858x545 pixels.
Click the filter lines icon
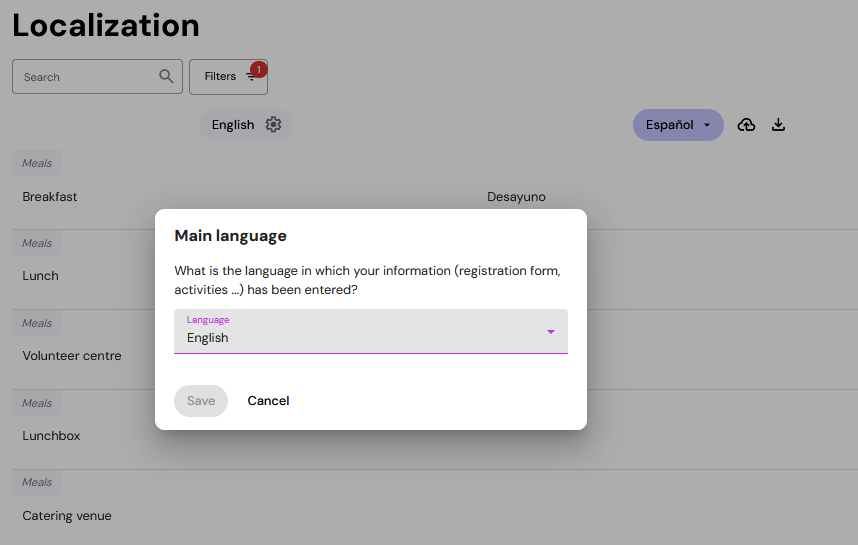coord(250,77)
